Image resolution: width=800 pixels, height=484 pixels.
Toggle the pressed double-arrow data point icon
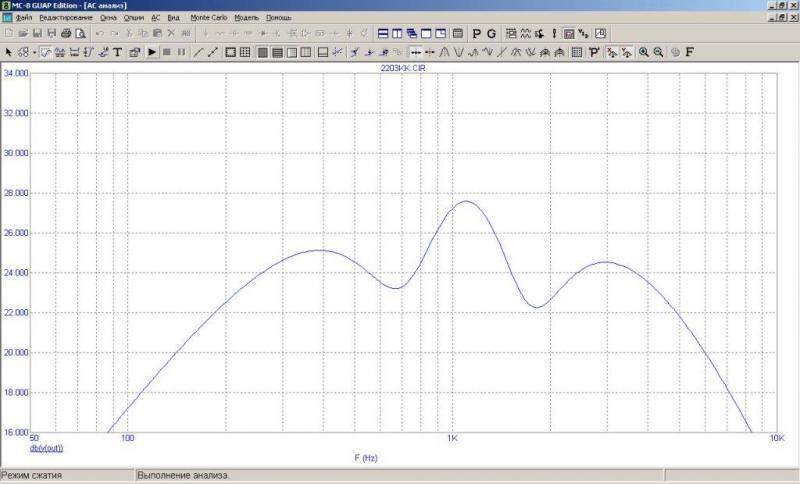416,52
